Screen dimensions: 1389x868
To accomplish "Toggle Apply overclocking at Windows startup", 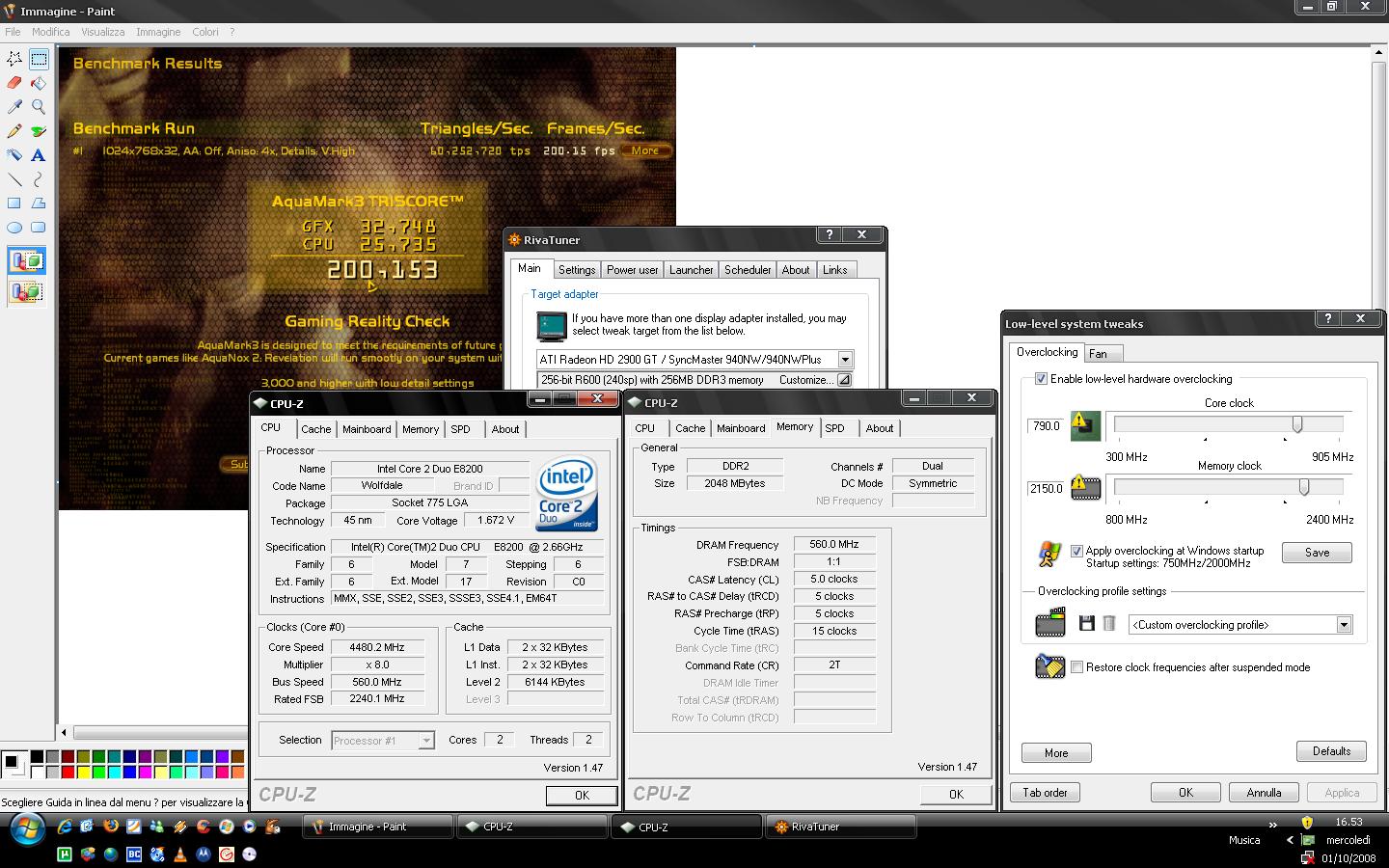I will click(1077, 551).
